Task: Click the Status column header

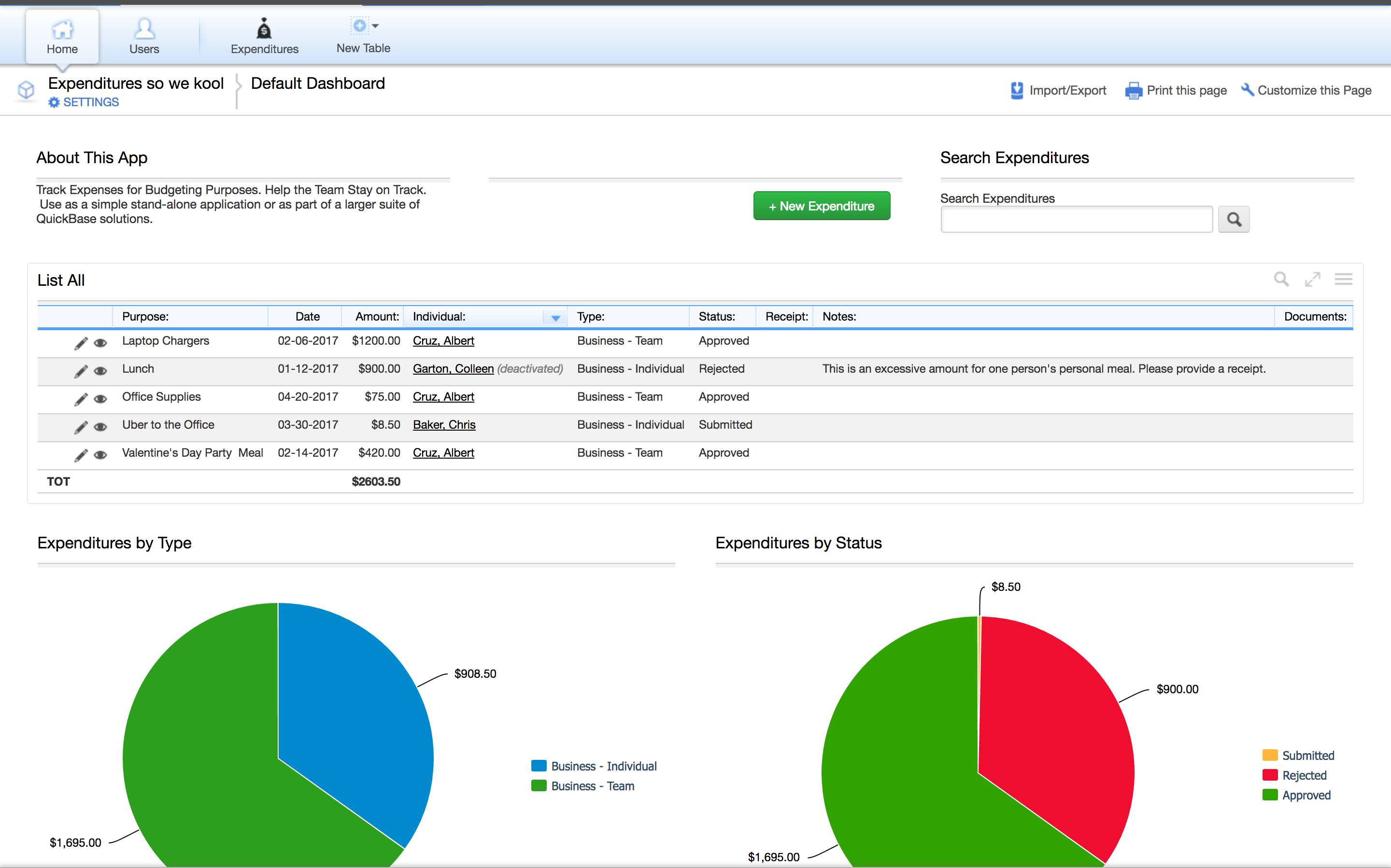Action: pyautogui.click(x=717, y=316)
